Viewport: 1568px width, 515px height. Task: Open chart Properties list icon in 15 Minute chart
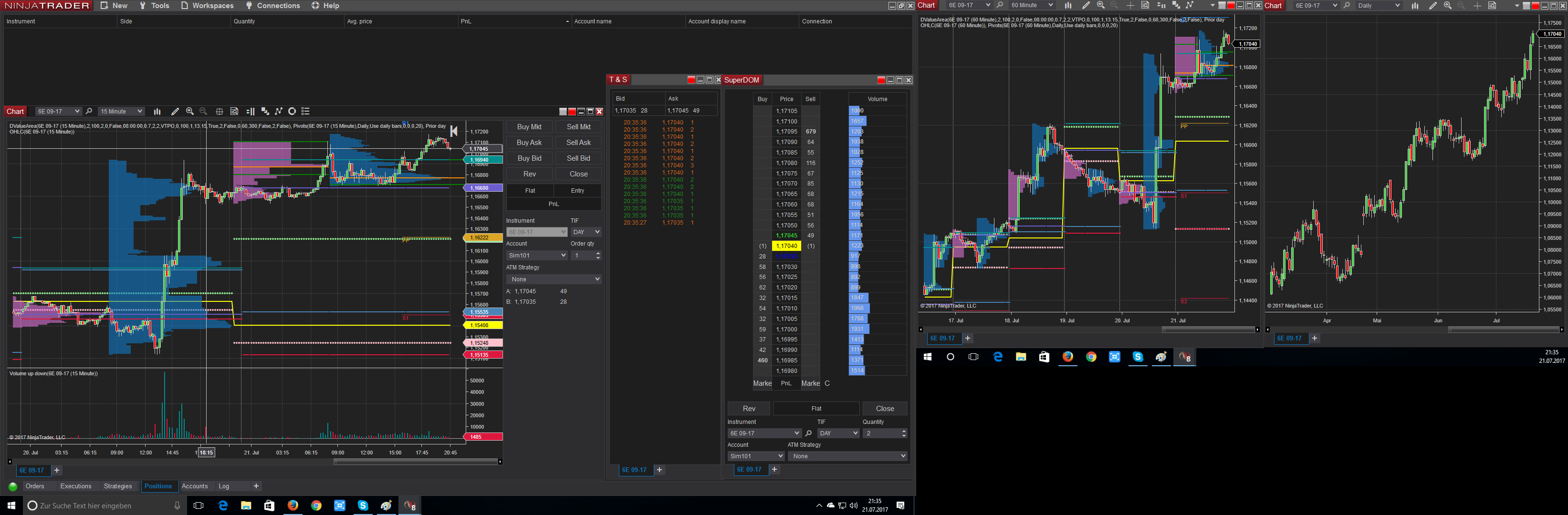coord(305,111)
